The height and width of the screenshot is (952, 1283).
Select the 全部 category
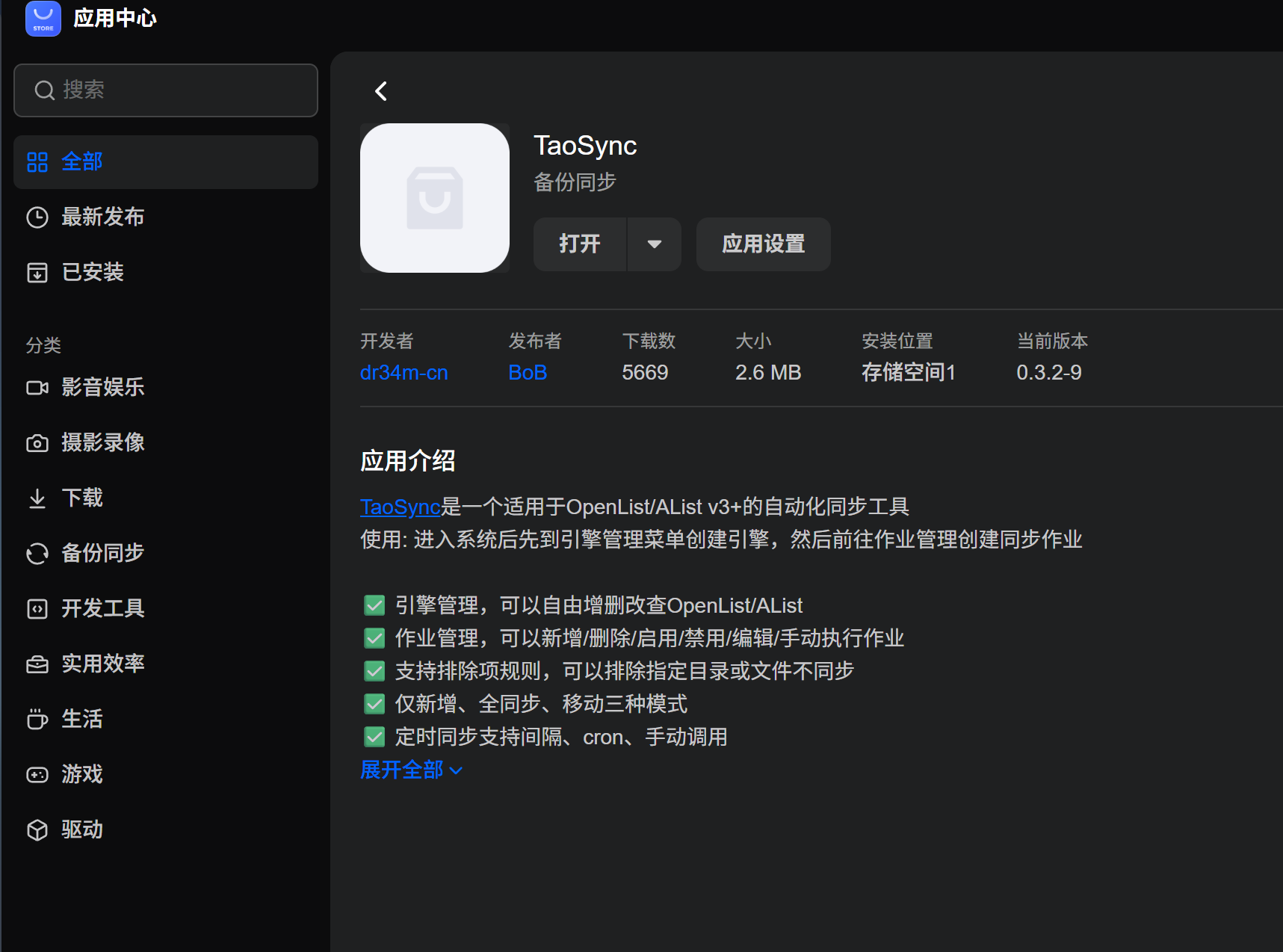pos(166,162)
